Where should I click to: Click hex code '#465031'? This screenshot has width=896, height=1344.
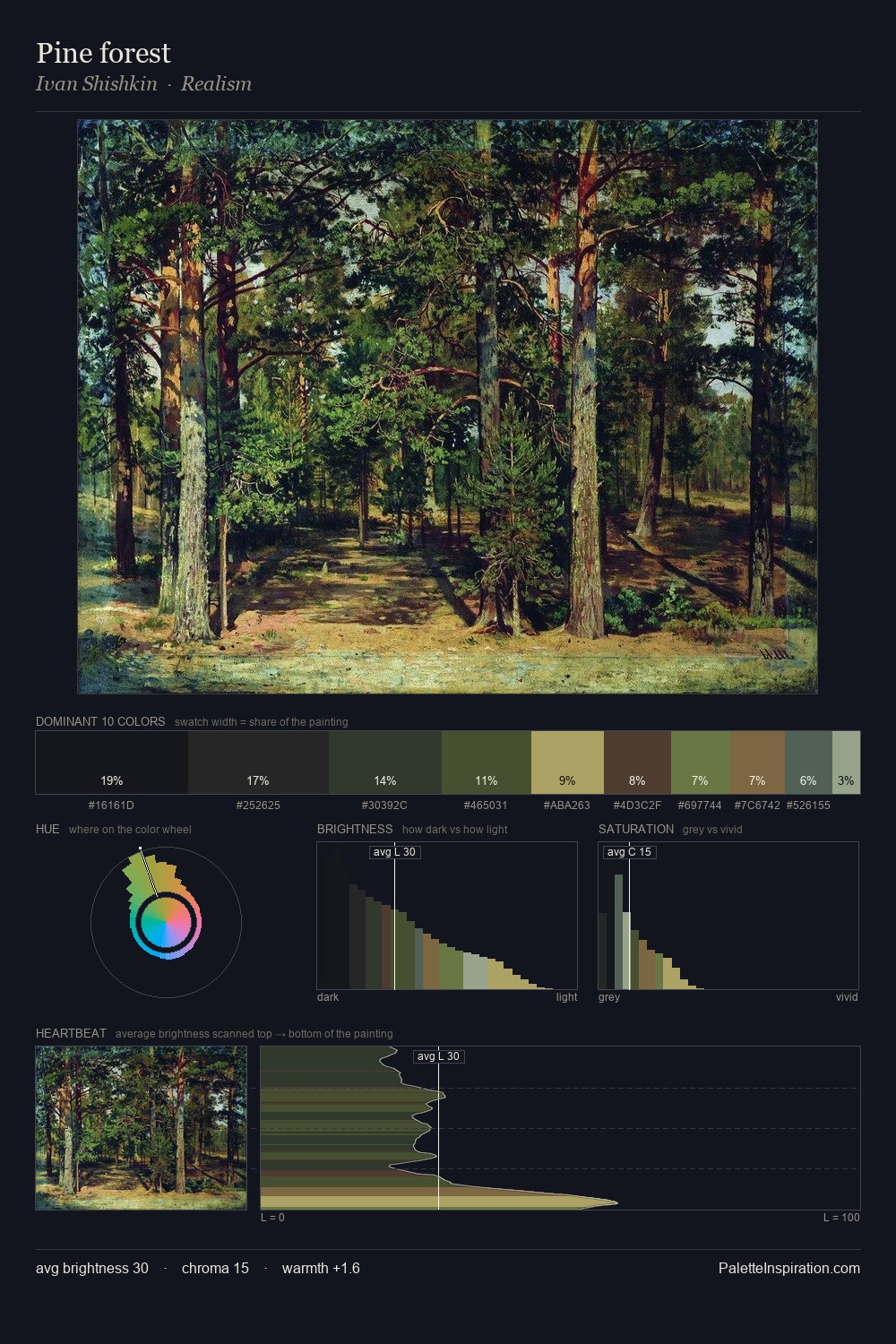(x=486, y=805)
